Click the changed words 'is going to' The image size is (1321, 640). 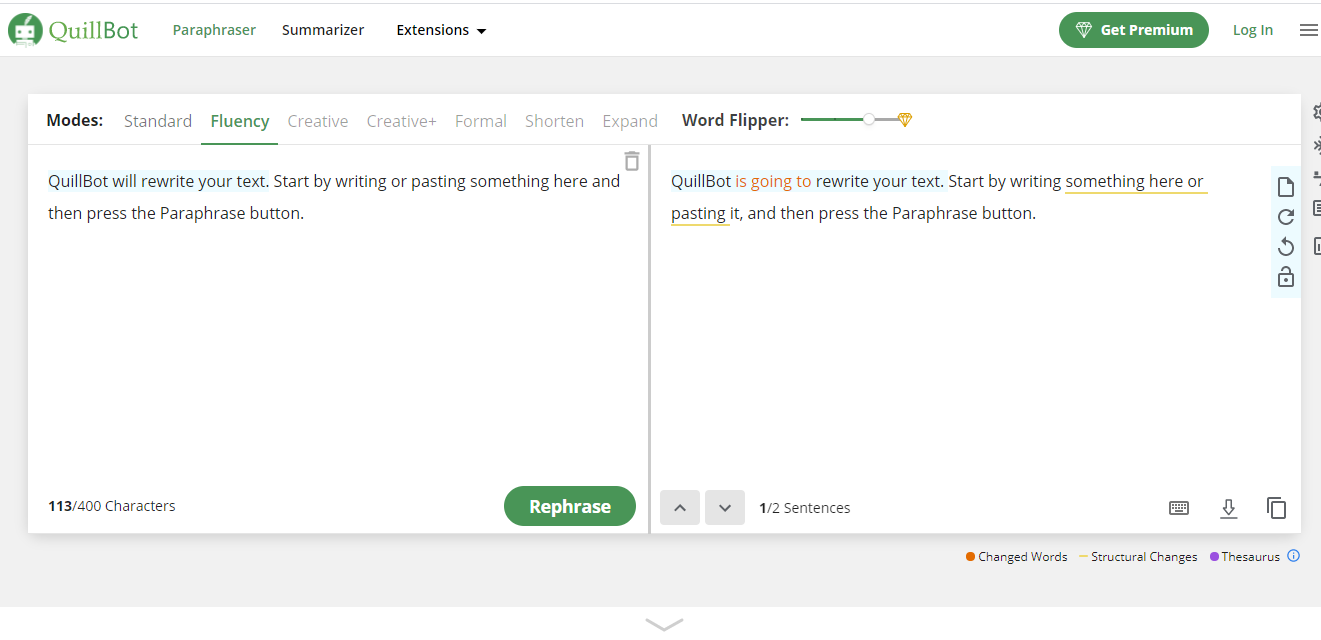point(773,181)
